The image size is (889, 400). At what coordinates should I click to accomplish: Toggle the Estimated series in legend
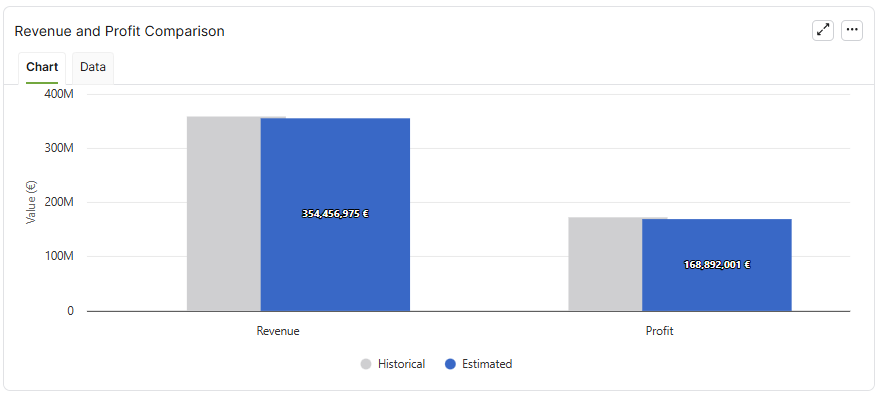(x=479, y=364)
